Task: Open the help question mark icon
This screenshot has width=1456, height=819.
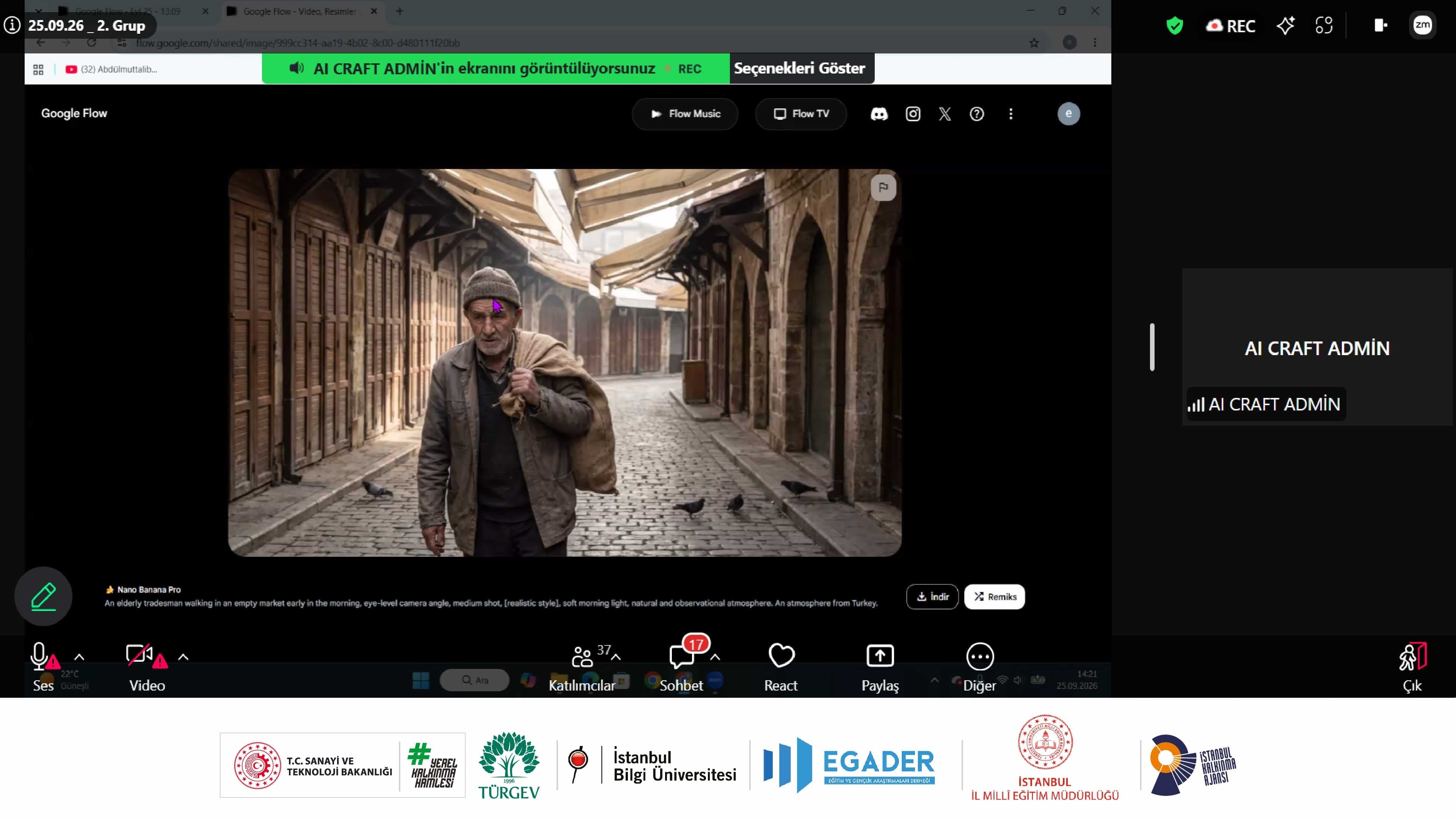Action: point(977,114)
